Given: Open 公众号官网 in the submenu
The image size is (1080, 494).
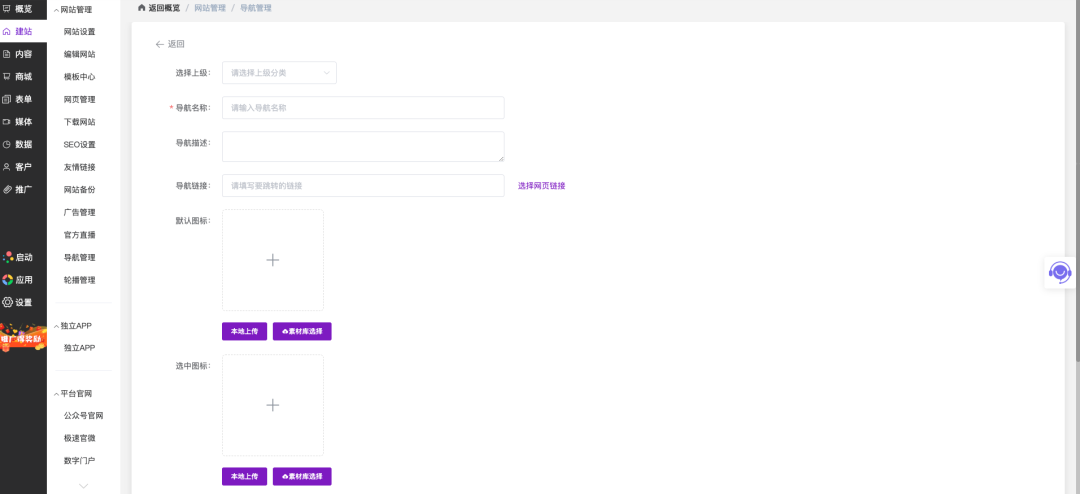Looking at the screenshot, I should 83,415.
